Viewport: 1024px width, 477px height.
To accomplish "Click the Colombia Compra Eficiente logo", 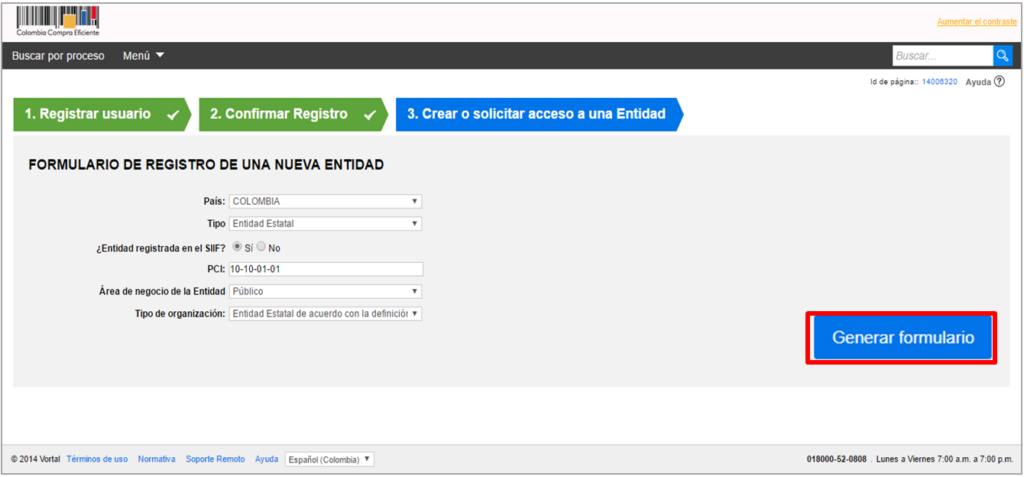I will point(58,20).
